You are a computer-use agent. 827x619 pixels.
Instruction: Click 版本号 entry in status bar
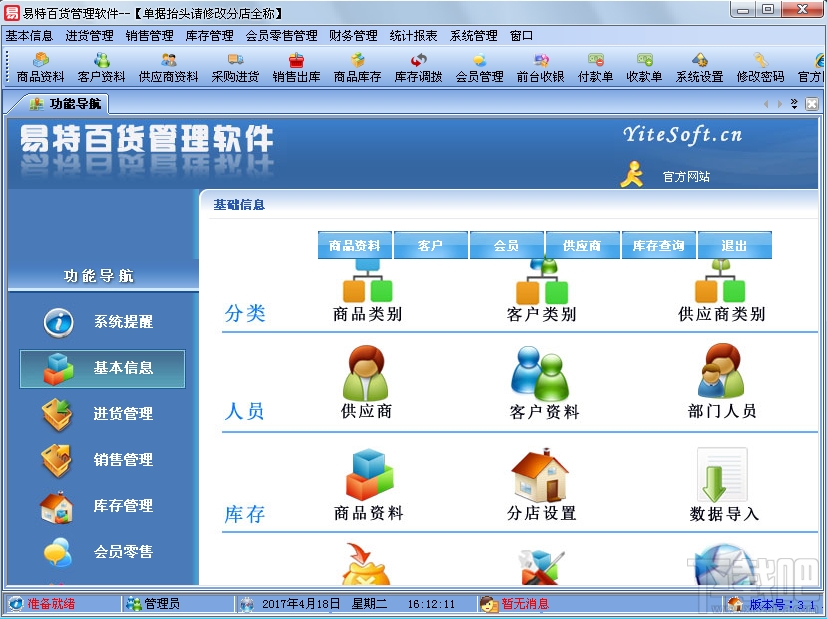pos(783,604)
